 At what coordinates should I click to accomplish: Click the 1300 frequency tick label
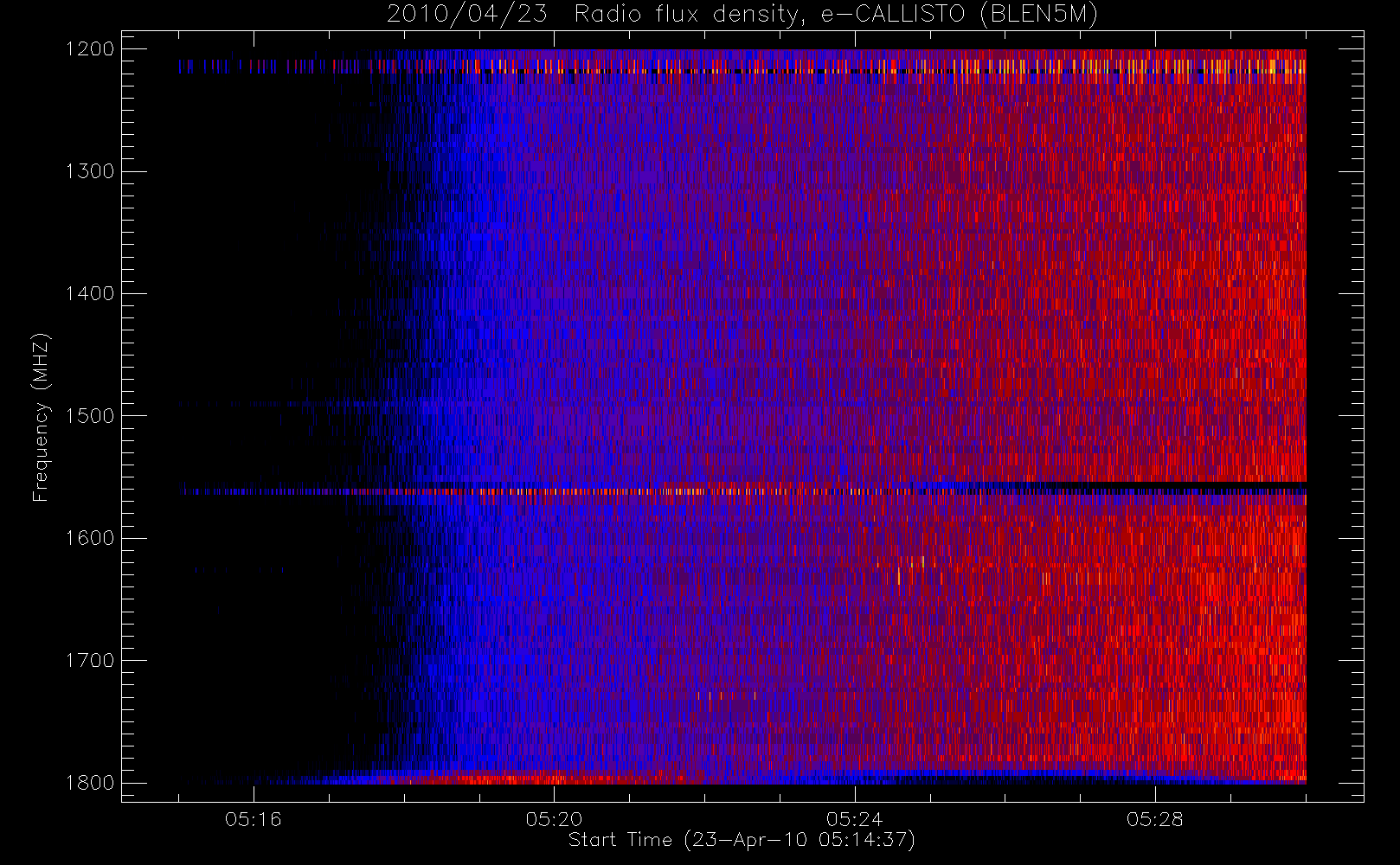tap(91, 171)
